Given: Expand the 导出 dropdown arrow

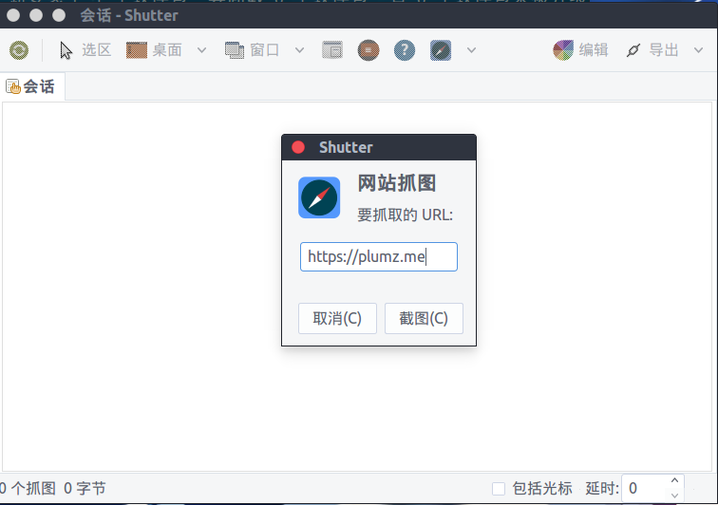Looking at the screenshot, I should 698,50.
